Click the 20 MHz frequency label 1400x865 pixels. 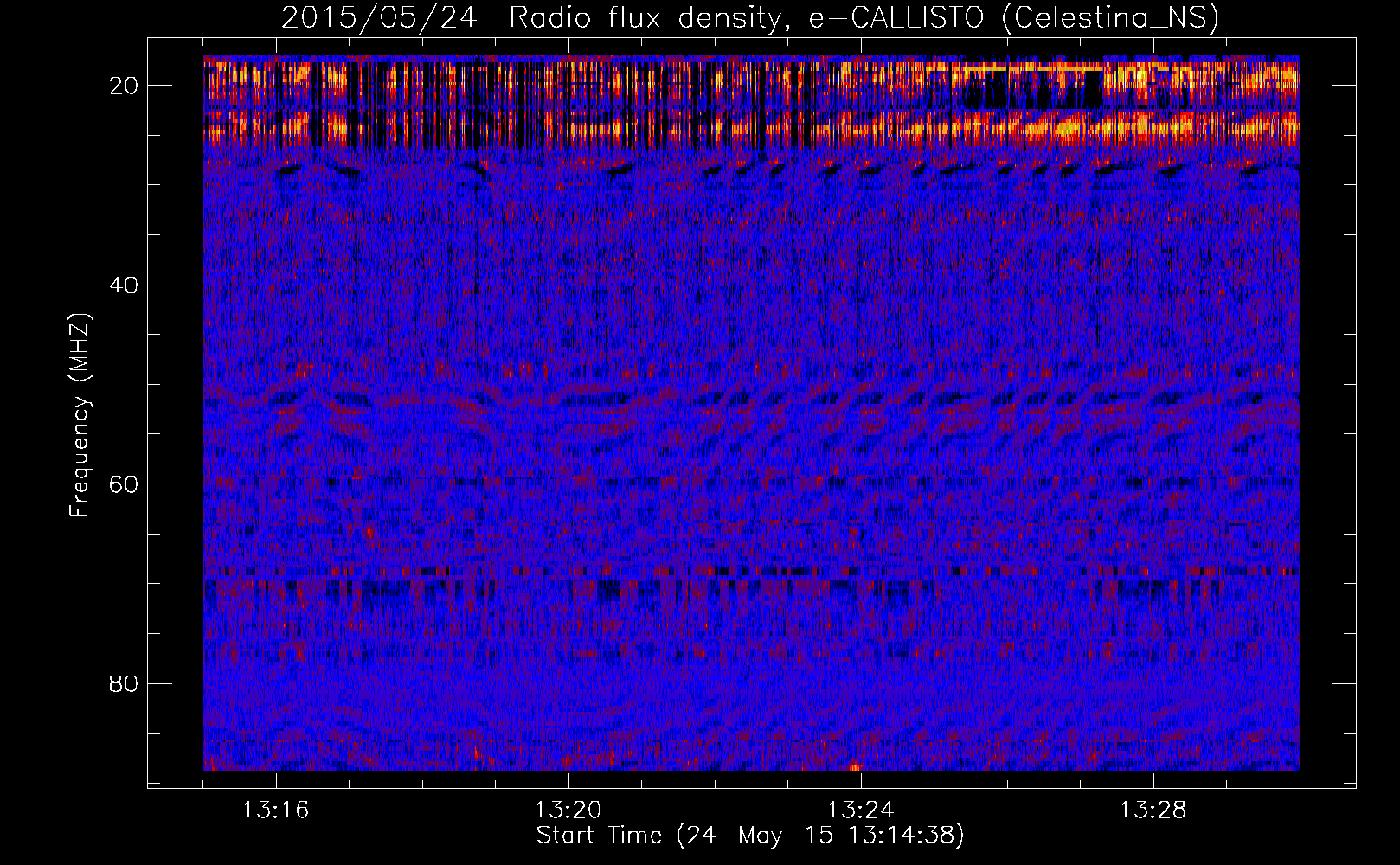[125, 86]
